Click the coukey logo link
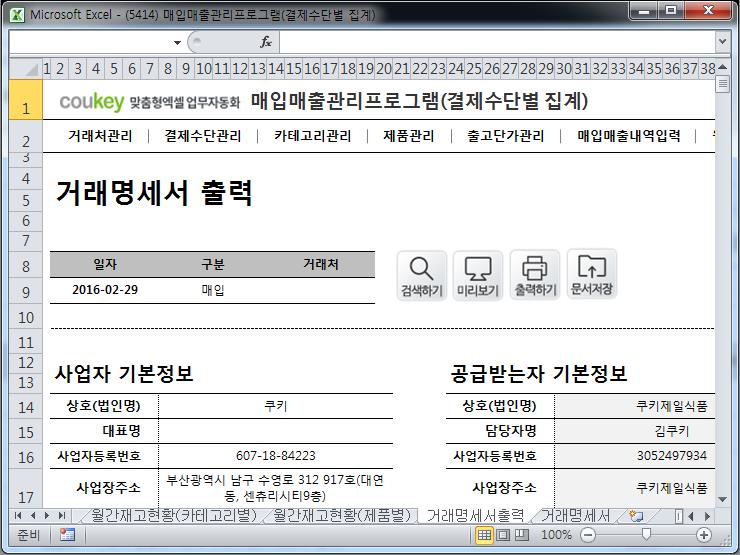 tap(92, 101)
